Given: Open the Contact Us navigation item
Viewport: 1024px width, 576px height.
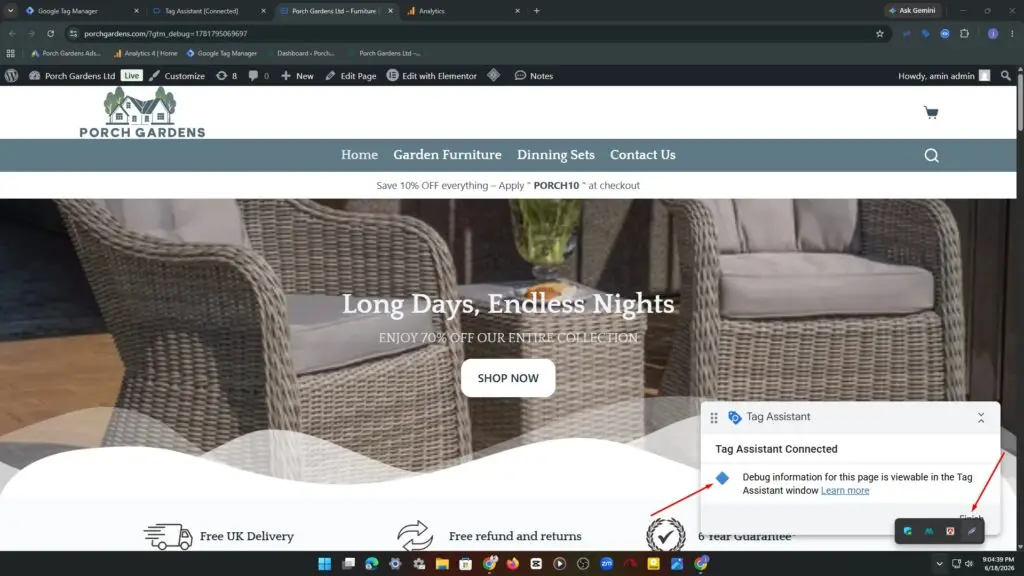Looking at the screenshot, I should (x=643, y=155).
